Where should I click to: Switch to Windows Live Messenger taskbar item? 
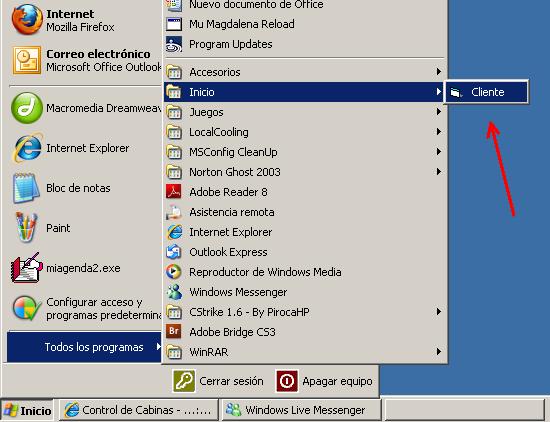(302, 410)
